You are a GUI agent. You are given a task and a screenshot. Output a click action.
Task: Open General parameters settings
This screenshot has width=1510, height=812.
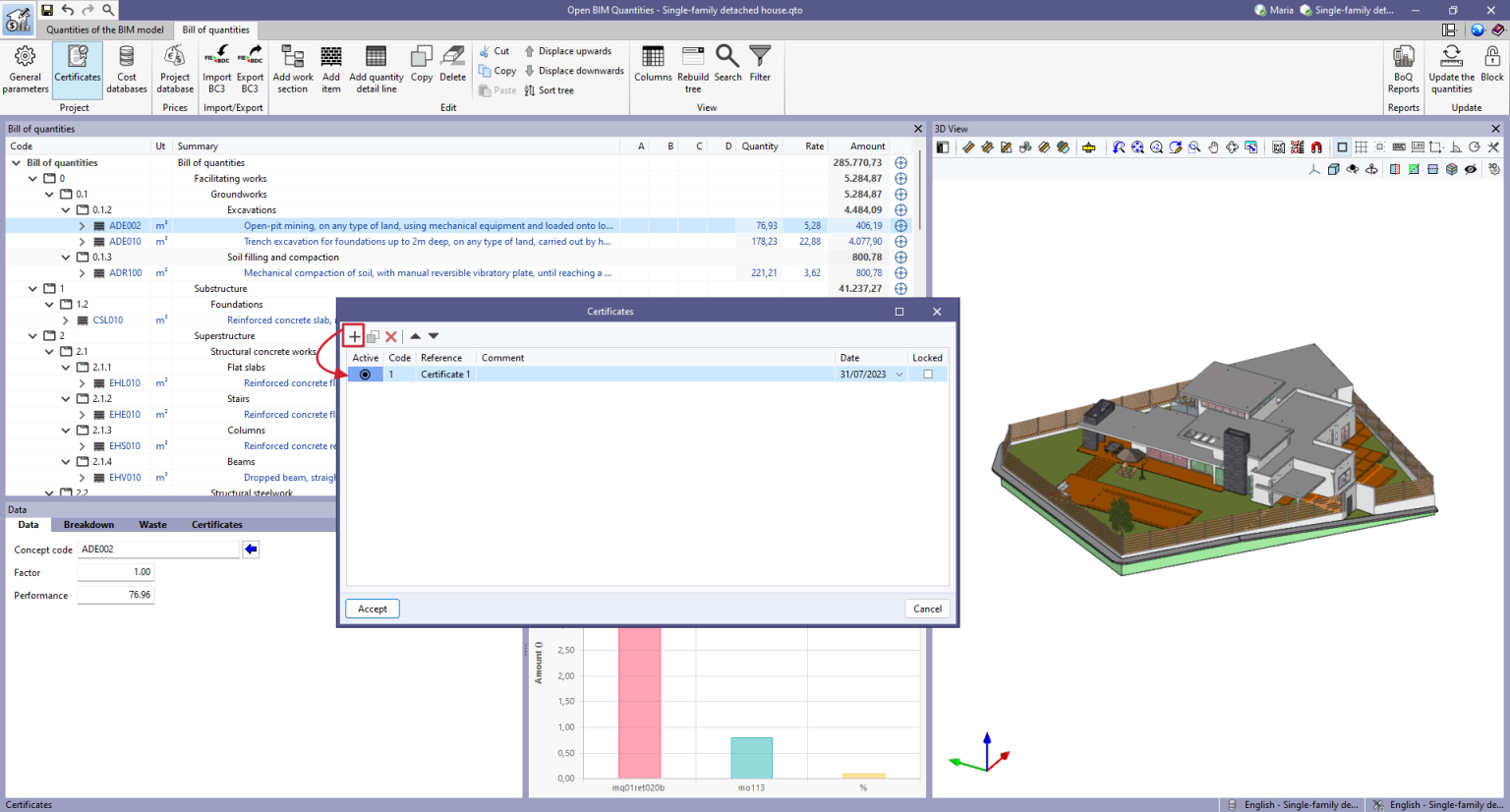point(26,69)
